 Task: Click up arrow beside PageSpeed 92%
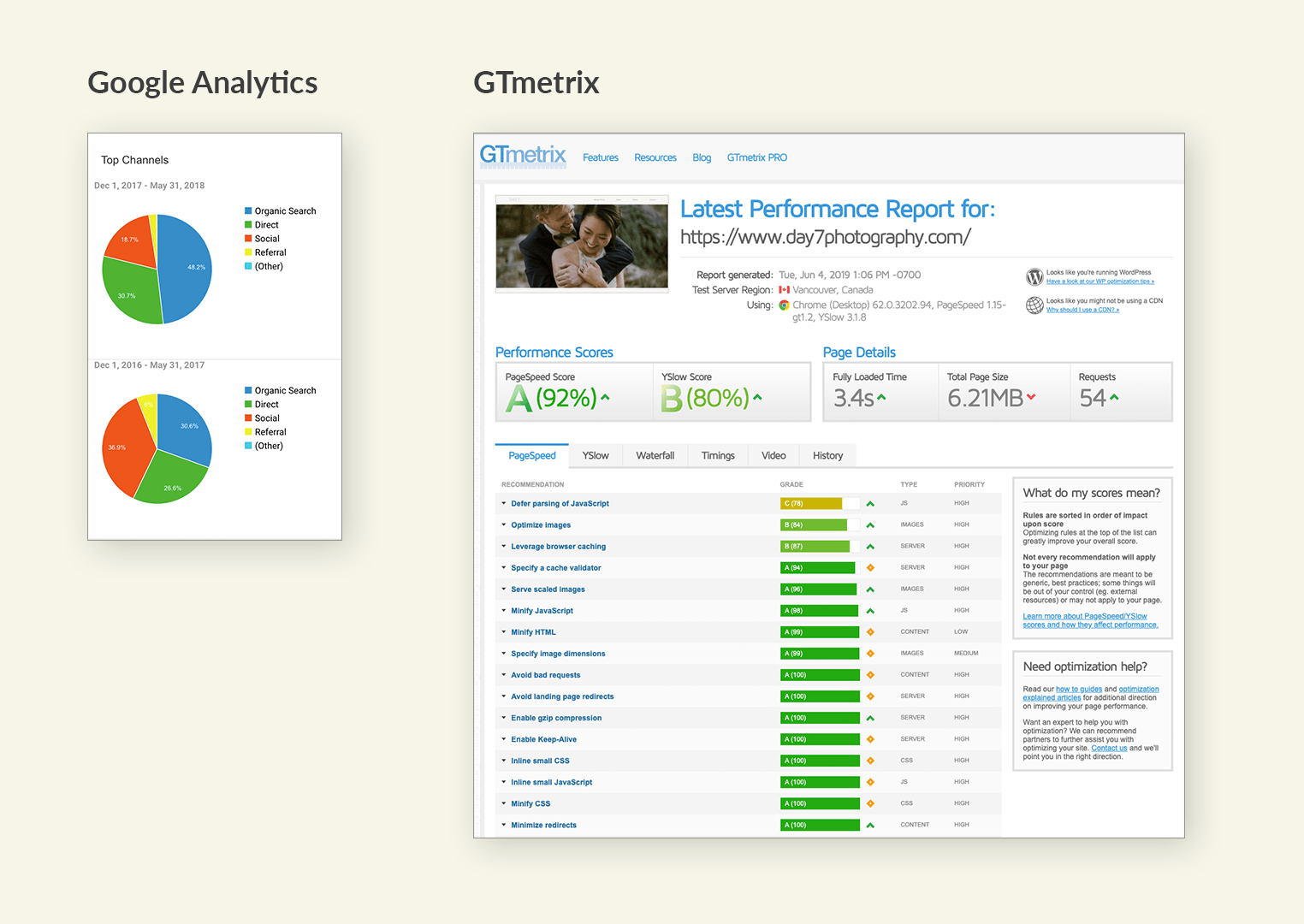coord(606,397)
